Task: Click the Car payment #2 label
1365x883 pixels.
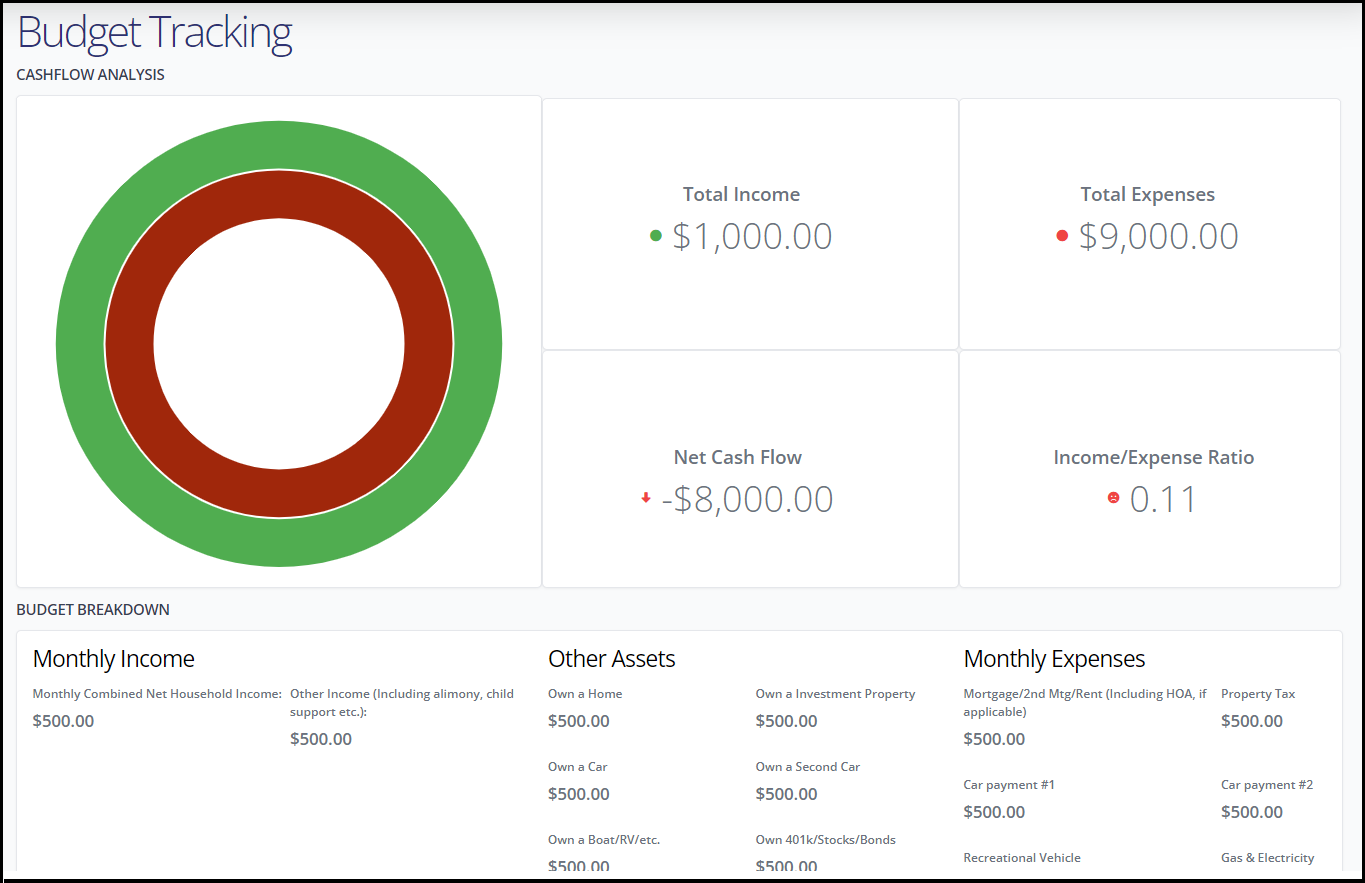Action: pyautogui.click(x=1267, y=785)
